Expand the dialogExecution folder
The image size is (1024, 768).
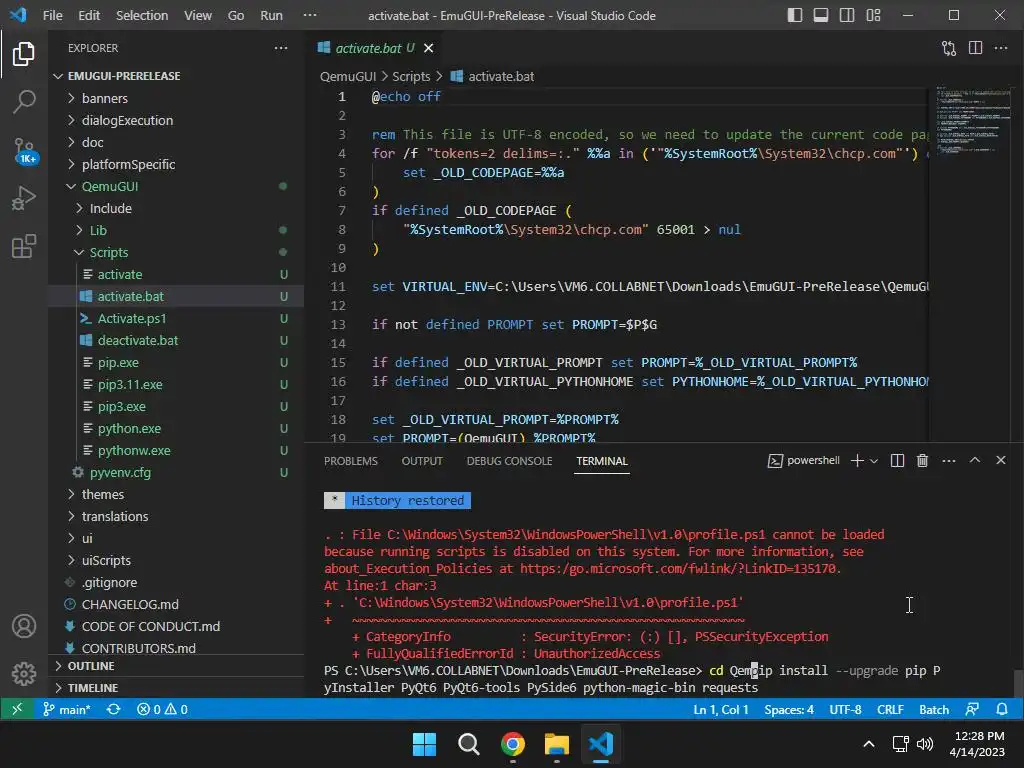(176, 121)
